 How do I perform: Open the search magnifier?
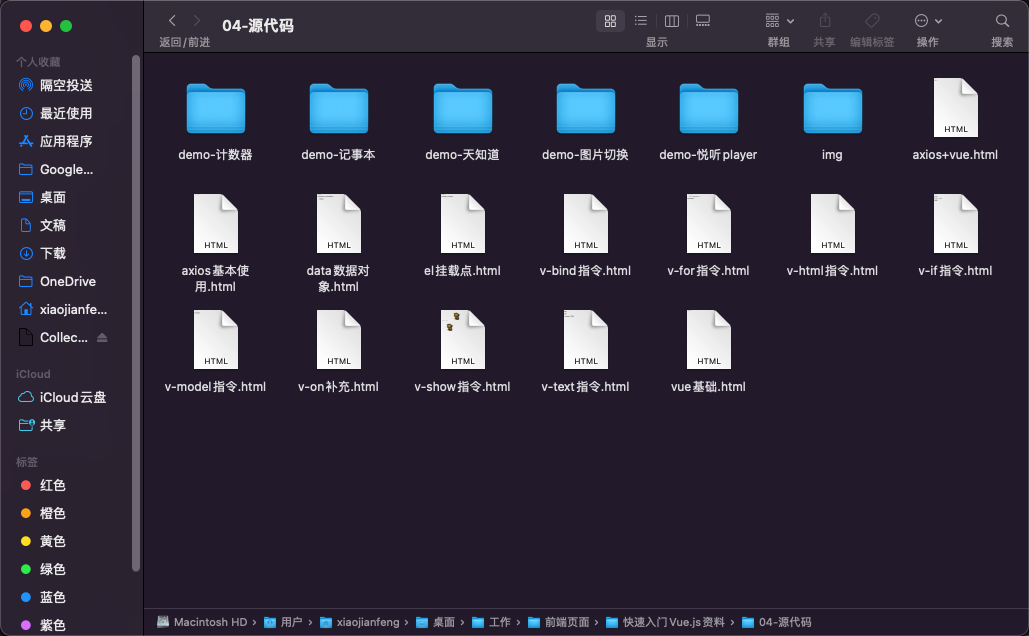coord(1002,21)
